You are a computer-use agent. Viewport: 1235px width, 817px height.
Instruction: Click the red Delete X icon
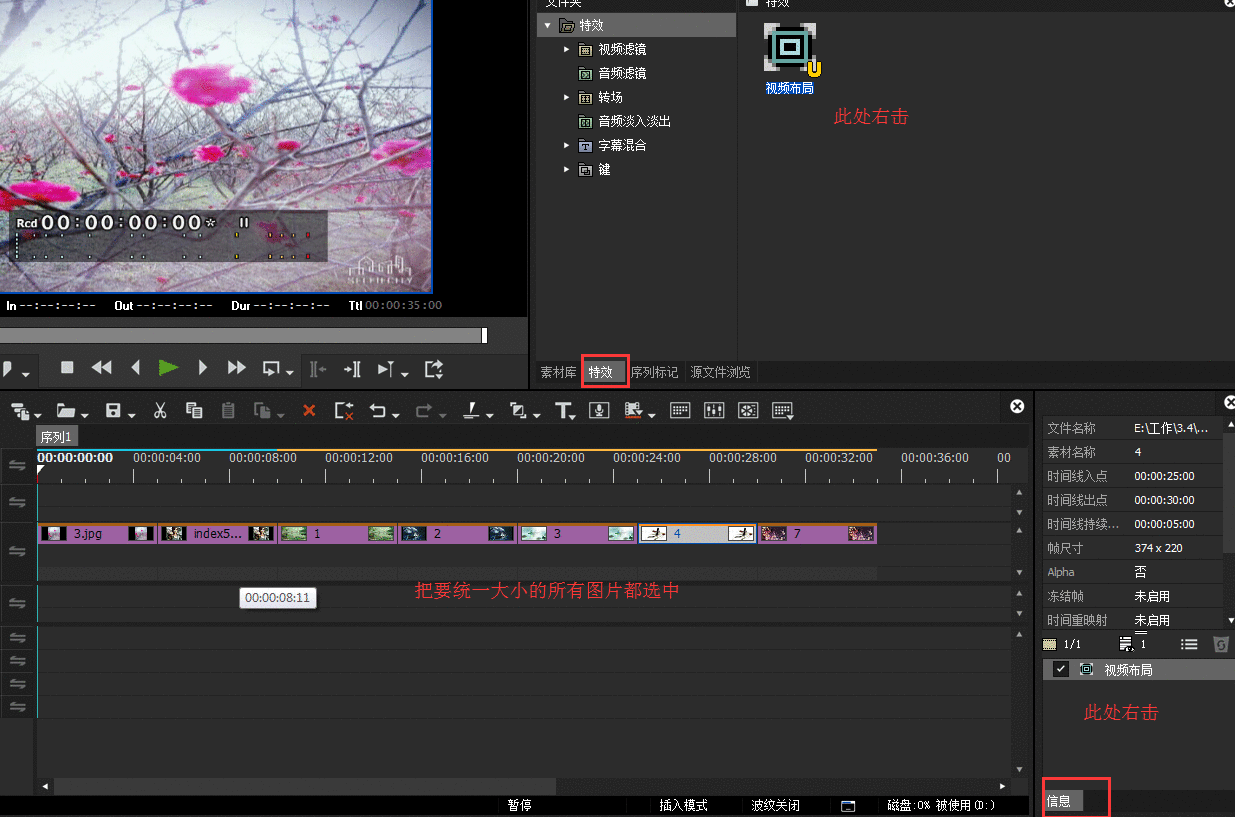coord(309,410)
